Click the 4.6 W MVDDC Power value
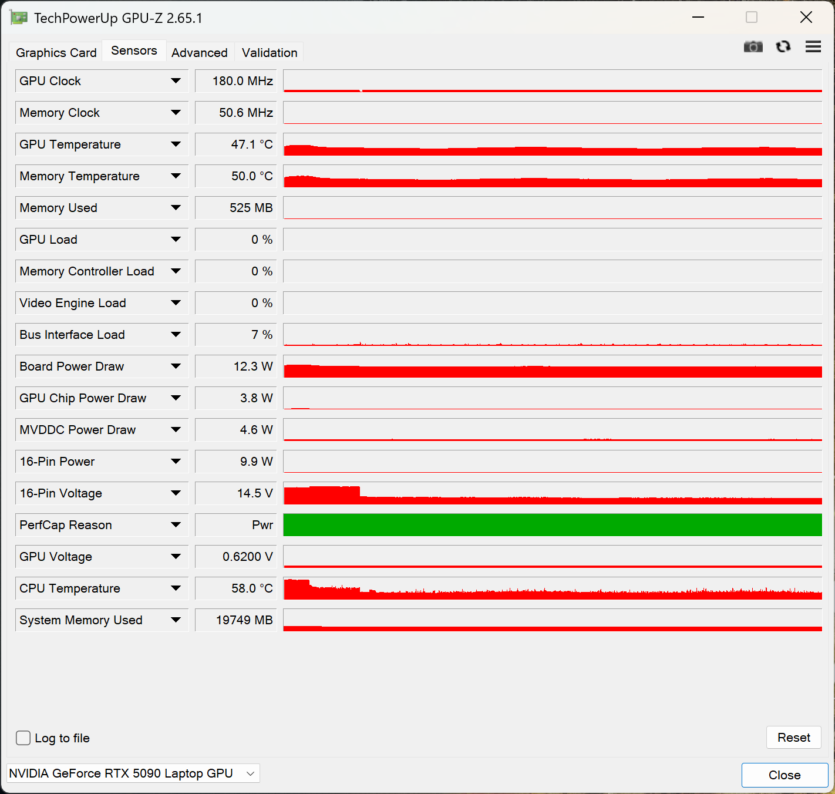835x794 pixels. coord(236,430)
